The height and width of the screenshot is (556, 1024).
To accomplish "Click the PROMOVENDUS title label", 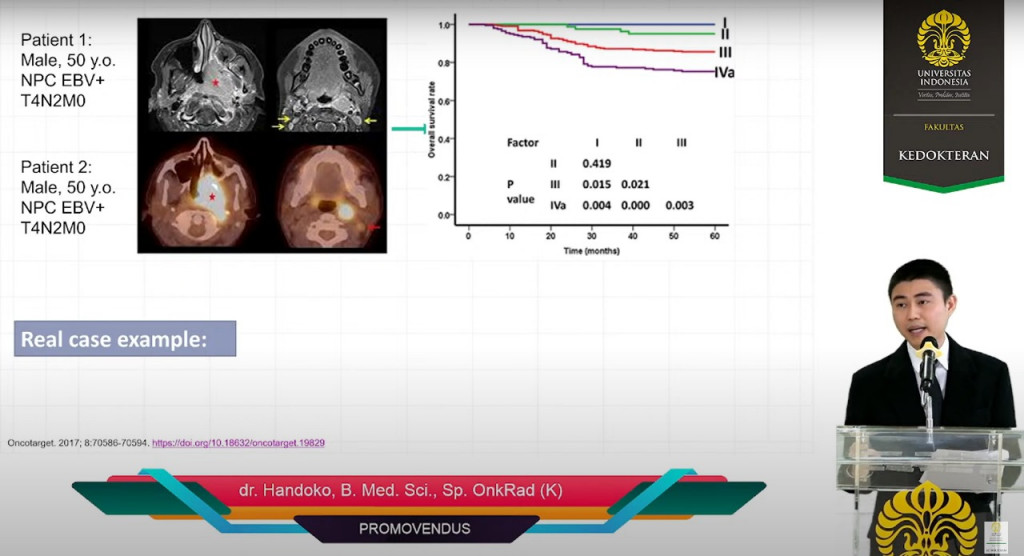I will click(x=414, y=528).
